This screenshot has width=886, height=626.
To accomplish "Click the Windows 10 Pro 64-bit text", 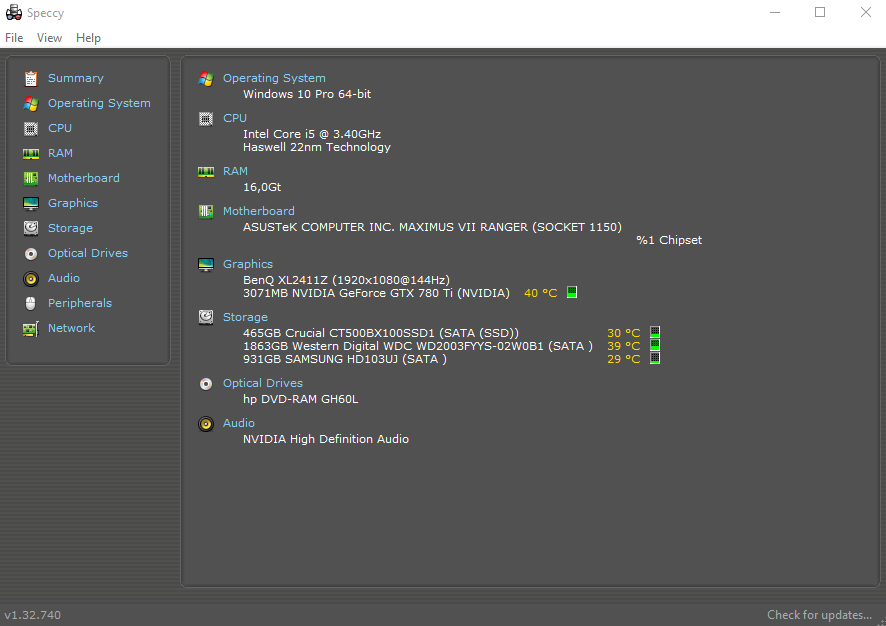I will click(307, 94).
